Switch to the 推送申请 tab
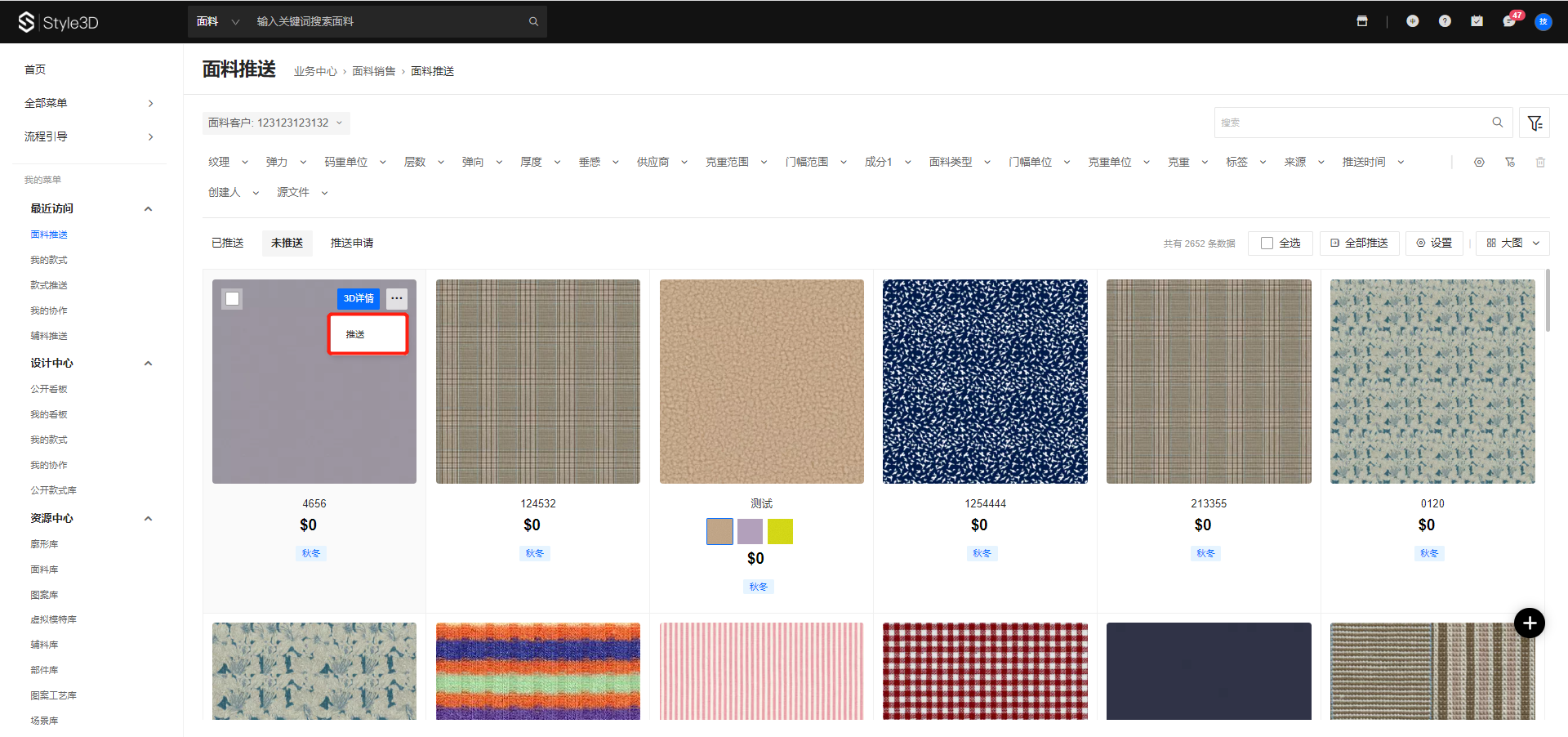Image resolution: width=1568 pixels, height=737 pixels. pos(352,243)
